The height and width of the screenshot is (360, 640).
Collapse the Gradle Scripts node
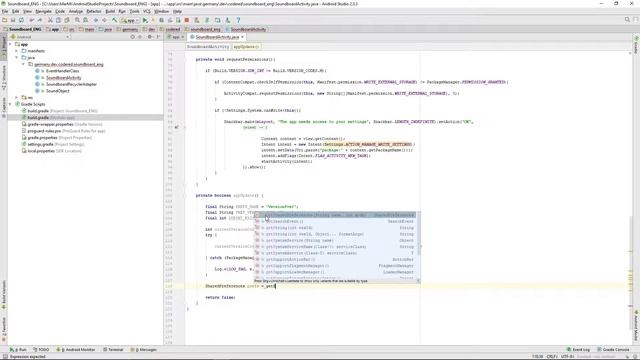11,104
